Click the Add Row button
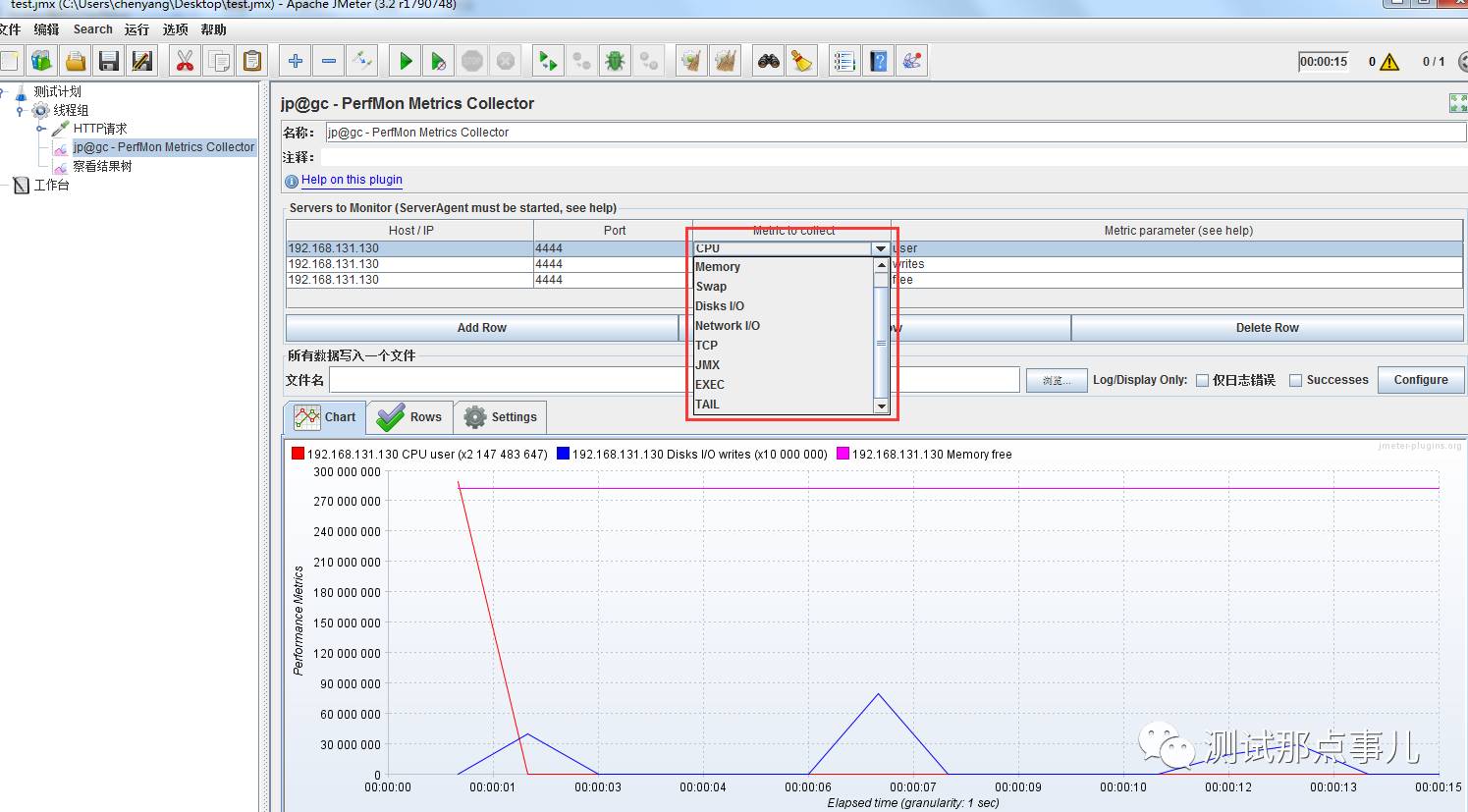This screenshot has width=1468, height=812. click(x=482, y=328)
